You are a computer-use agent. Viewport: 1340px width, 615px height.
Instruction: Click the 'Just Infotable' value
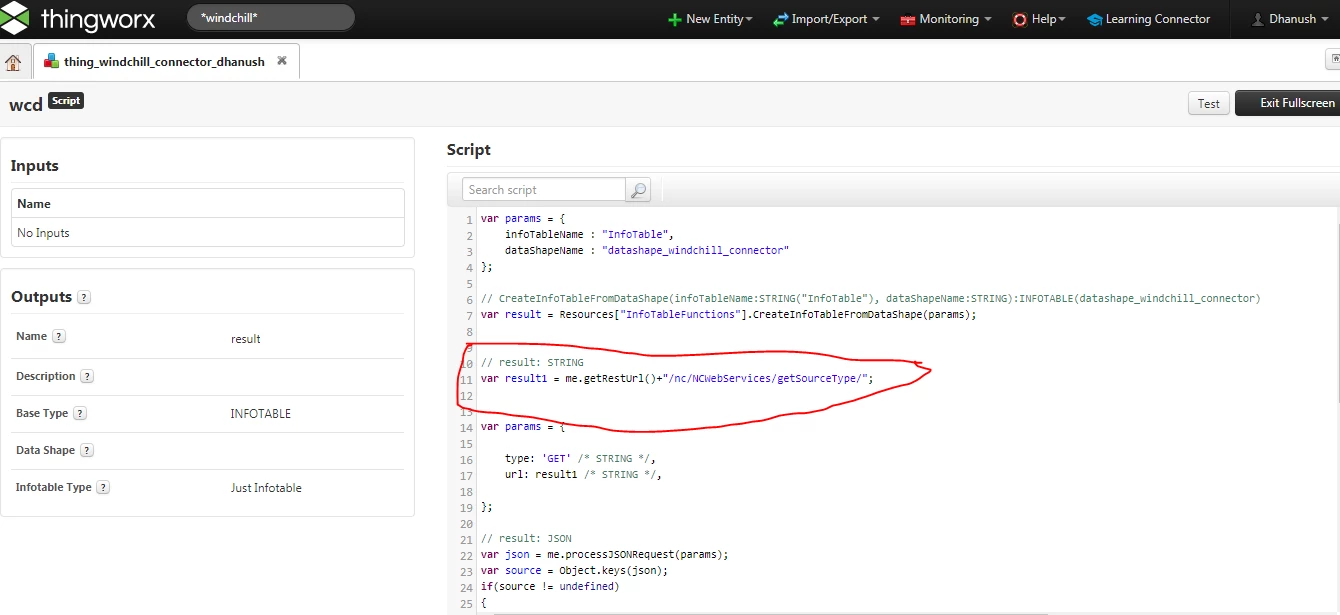tap(266, 488)
